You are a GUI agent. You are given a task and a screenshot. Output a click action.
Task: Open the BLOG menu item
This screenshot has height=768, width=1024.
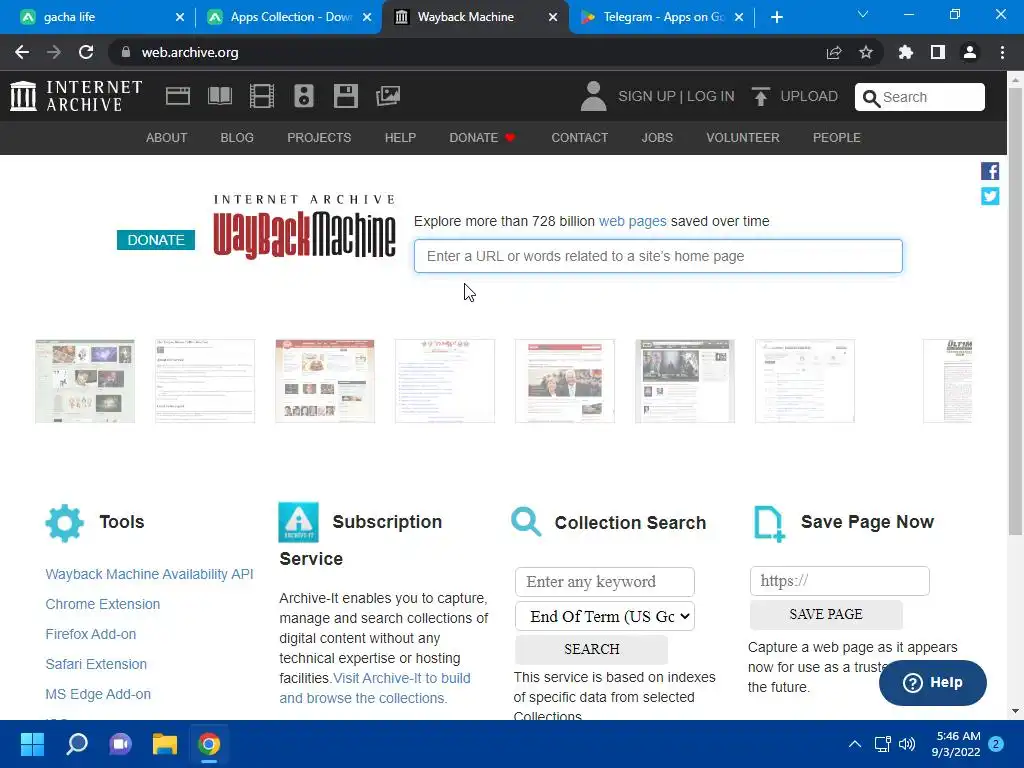click(237, 138)
